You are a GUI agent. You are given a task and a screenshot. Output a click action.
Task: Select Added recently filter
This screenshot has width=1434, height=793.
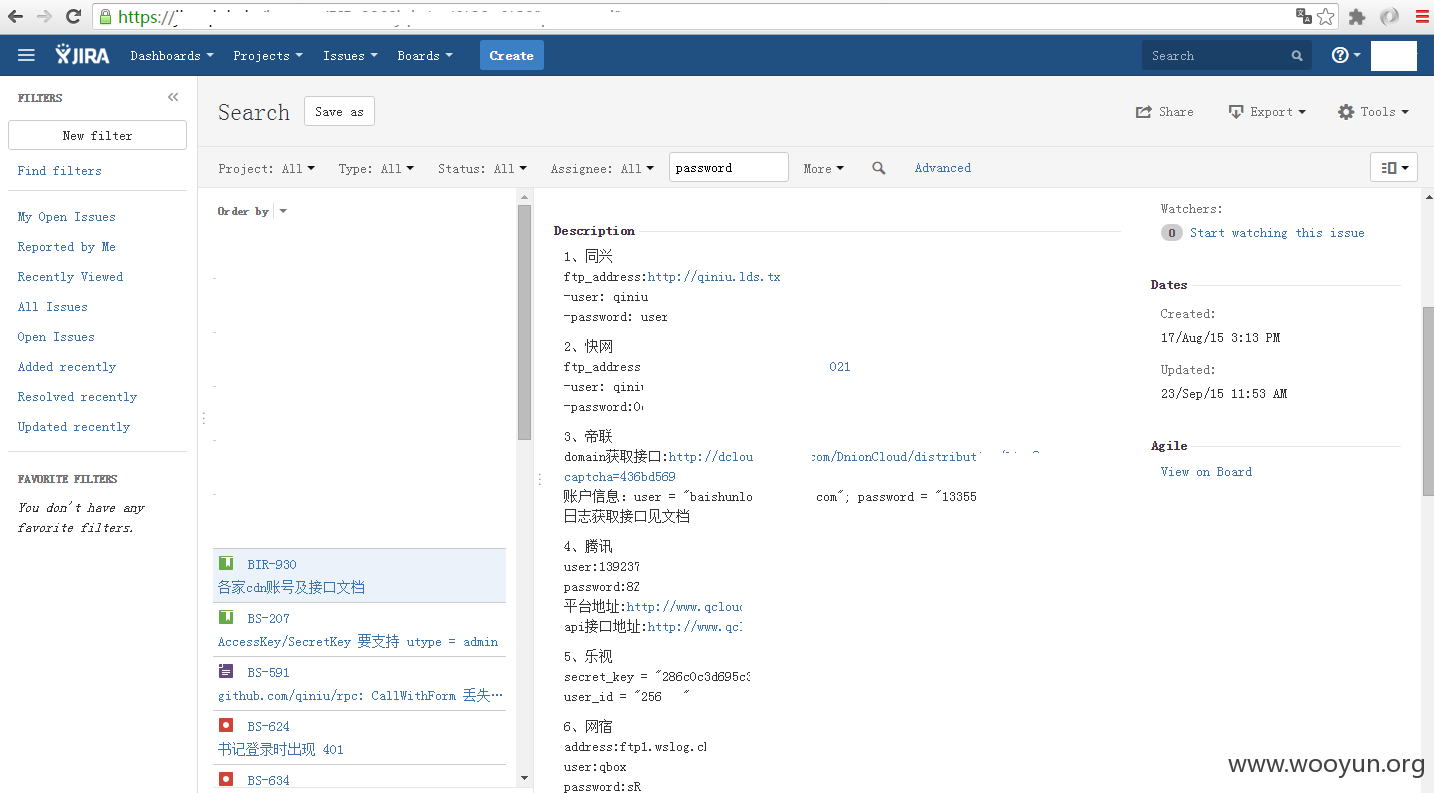[66, 367]
